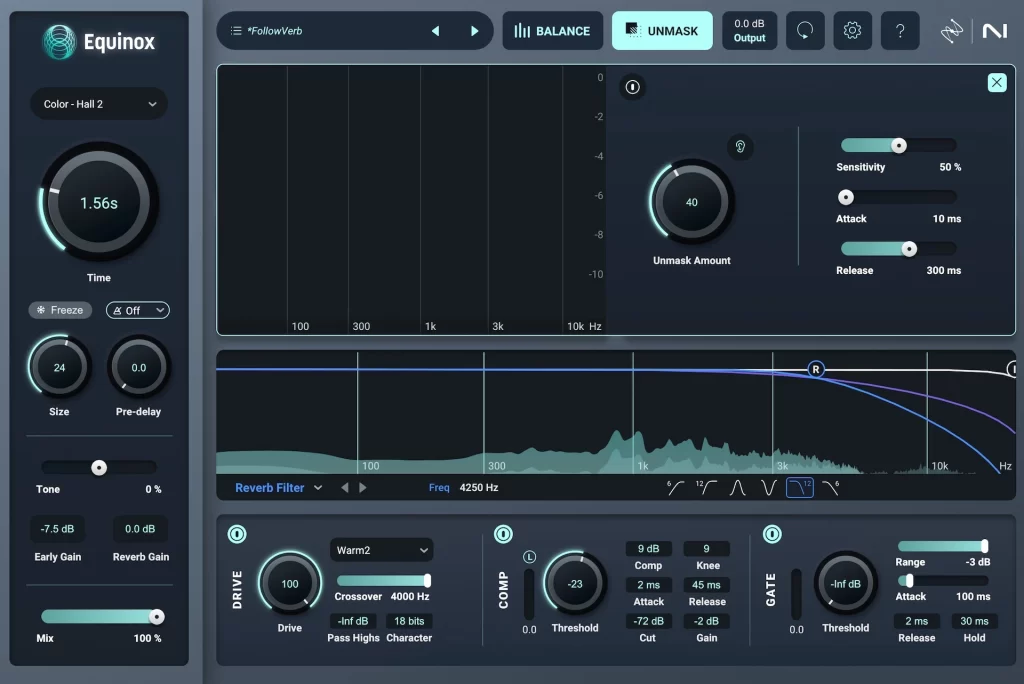Select the peak bell filter shape icon

click(738, 488)
